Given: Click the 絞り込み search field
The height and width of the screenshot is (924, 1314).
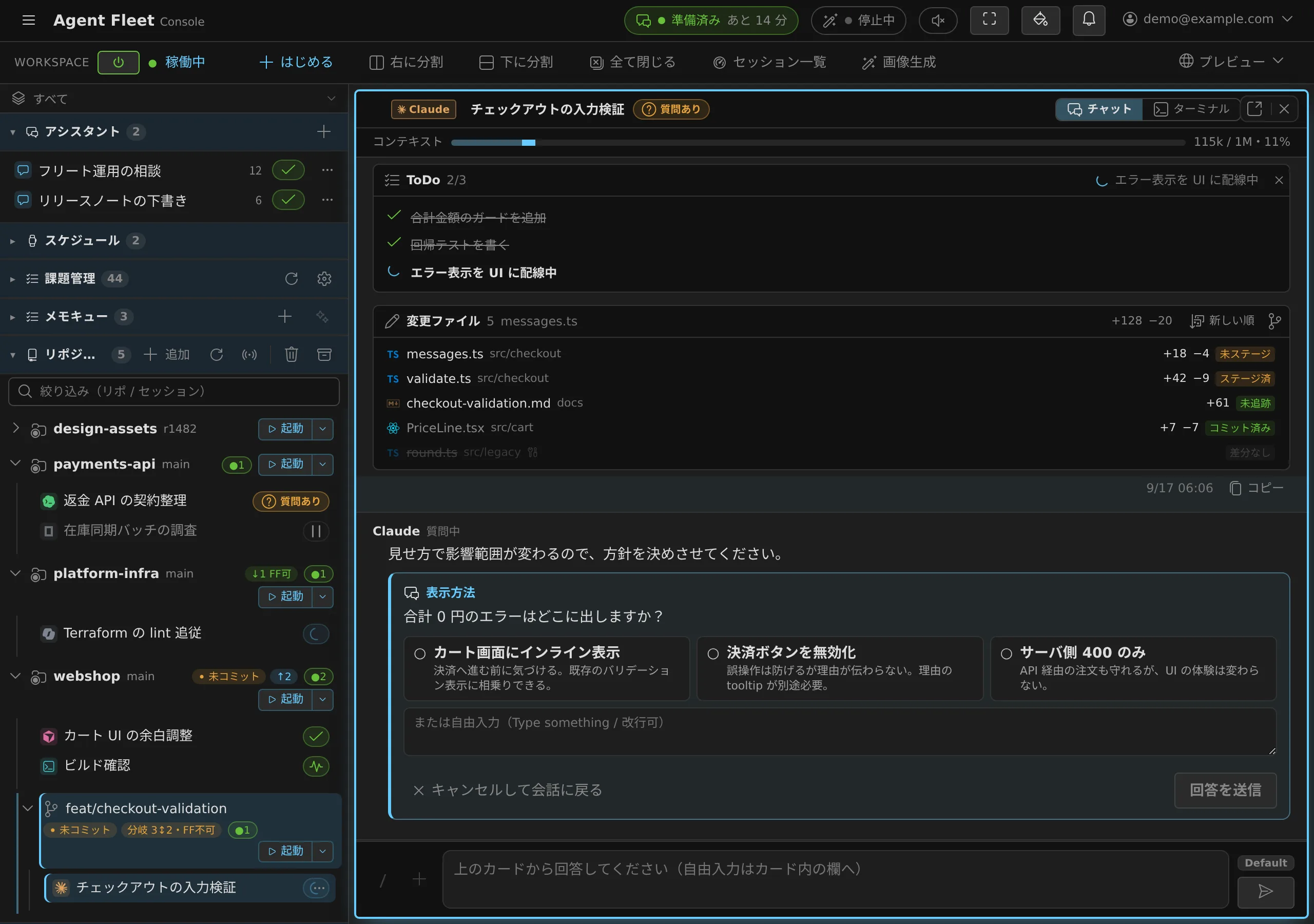Looking at the screenshot, I should [x=174, y=391].
